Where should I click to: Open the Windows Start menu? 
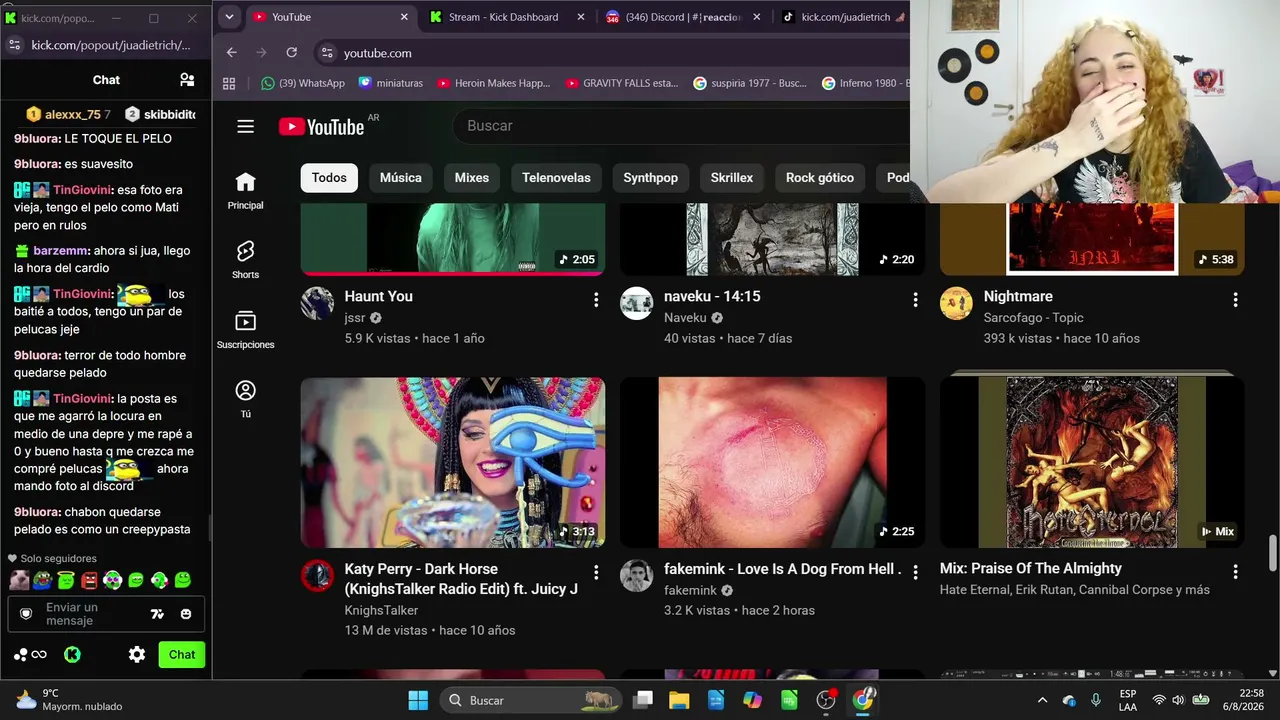418,700
